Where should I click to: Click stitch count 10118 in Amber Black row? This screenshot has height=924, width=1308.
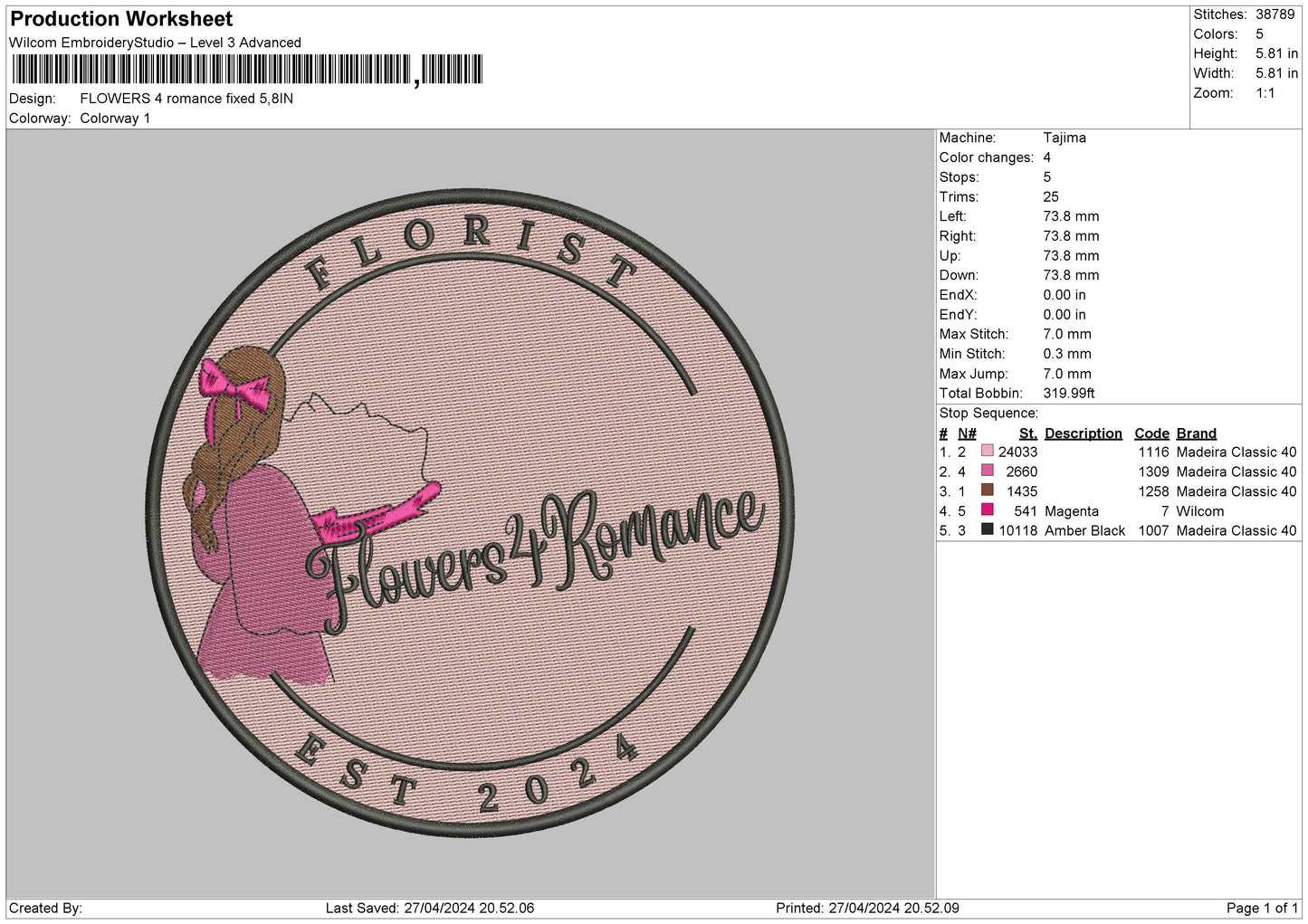[1017, 530]
